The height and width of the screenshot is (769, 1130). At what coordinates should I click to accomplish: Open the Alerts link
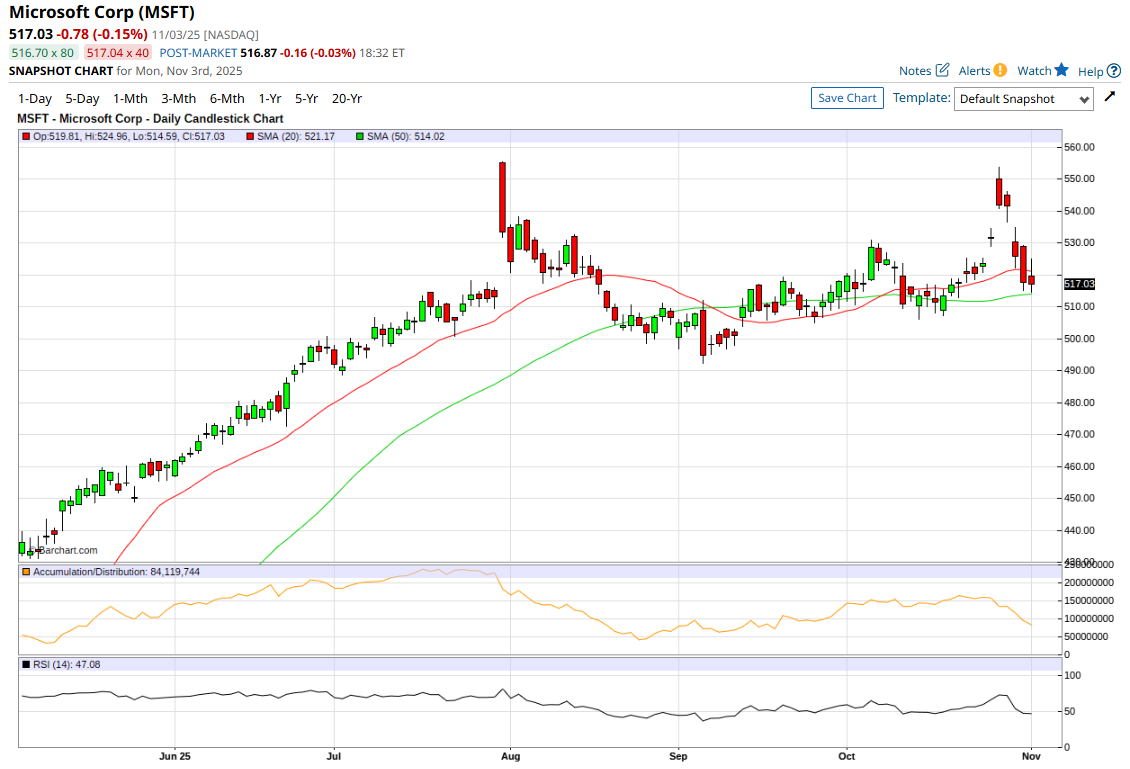(x=974, y=71)
